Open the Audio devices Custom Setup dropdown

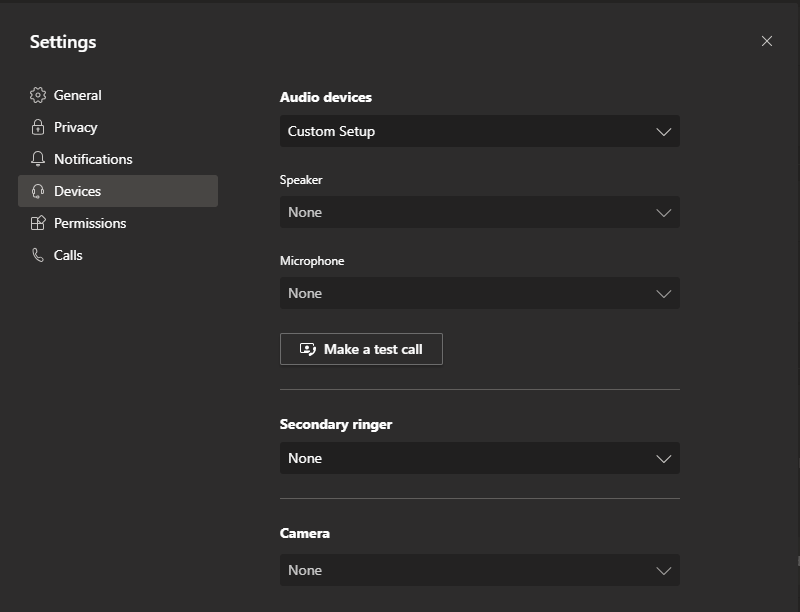pos(479,131)
